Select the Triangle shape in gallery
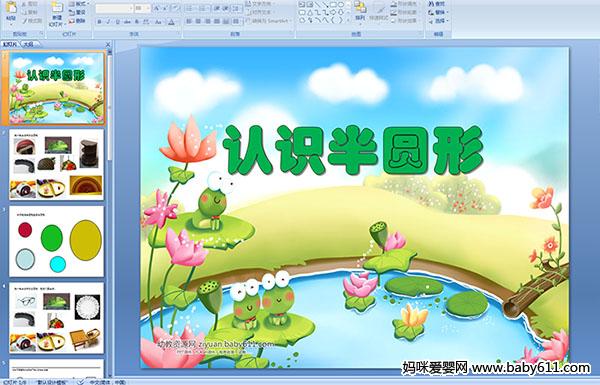Screen dimensions: 600x385 (x=310, y=12)
